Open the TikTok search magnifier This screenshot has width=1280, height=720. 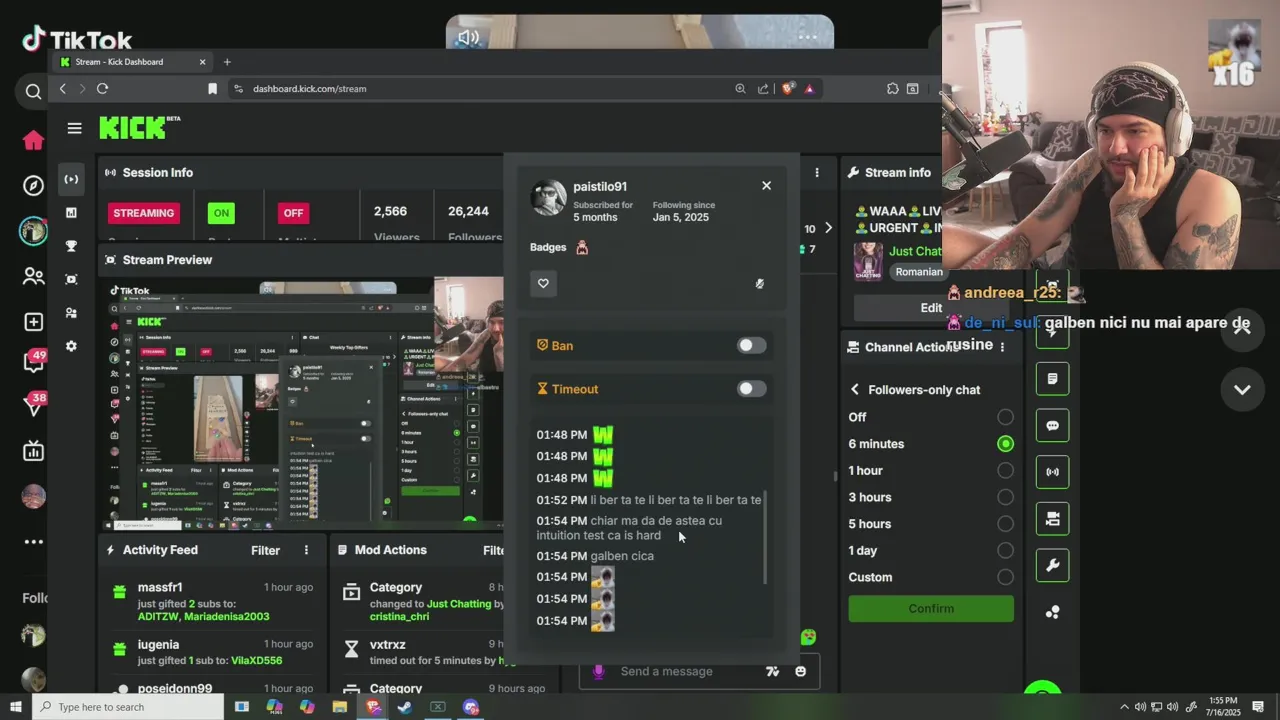click(33, 92)
